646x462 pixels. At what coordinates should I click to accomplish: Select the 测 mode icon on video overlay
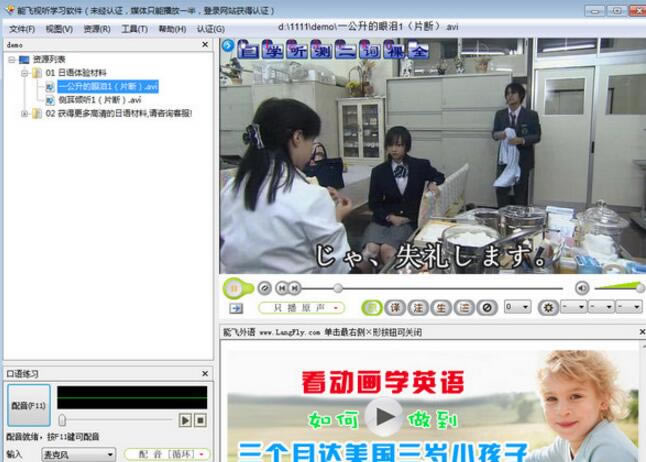click(x=321, y=49)
